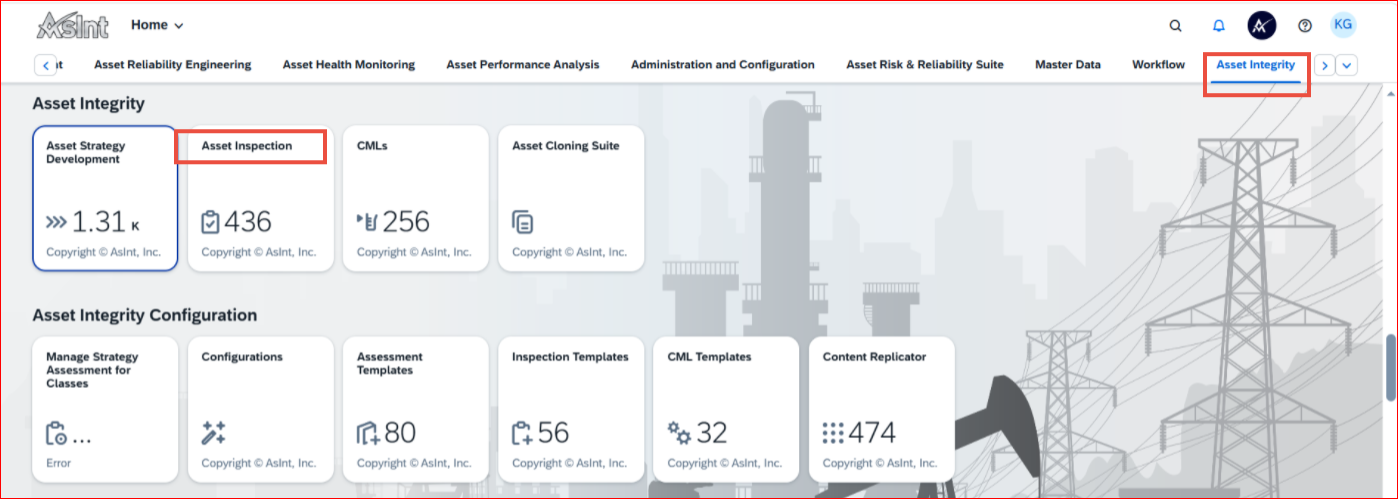Switch to Asset Performance Analysis tab

coord(523,64)
